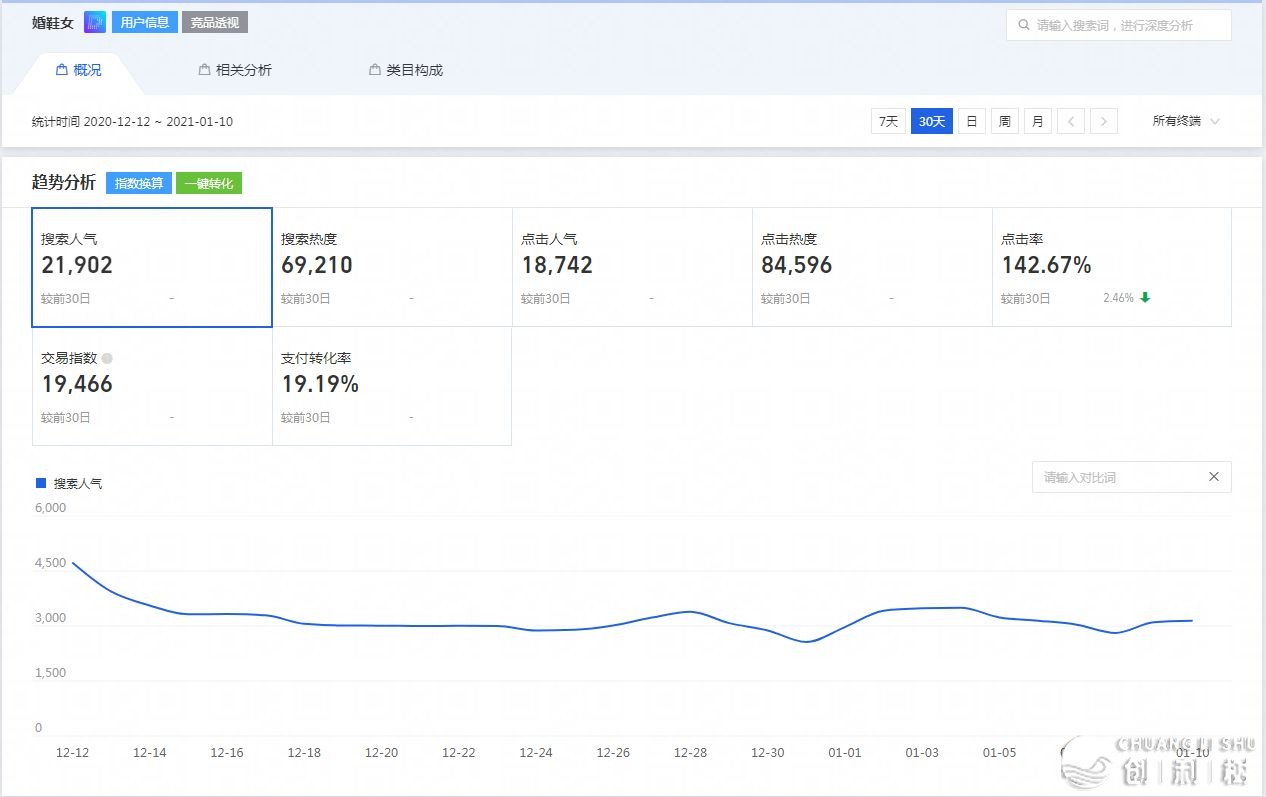Click the 01-03 axis date label

click(922, 753)
